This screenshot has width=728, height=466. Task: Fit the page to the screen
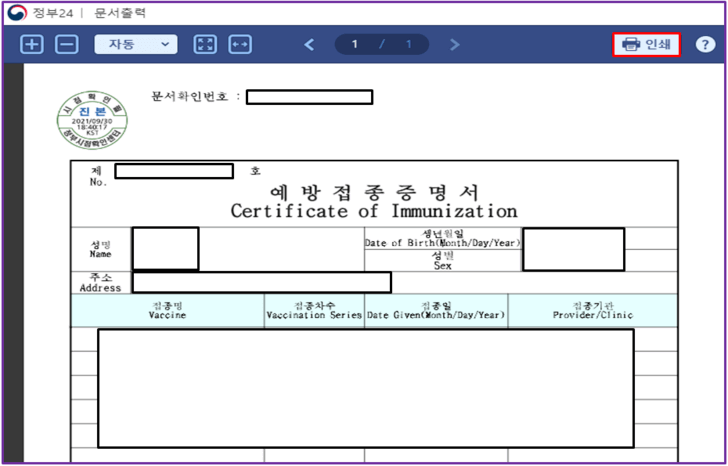(205, 45)
